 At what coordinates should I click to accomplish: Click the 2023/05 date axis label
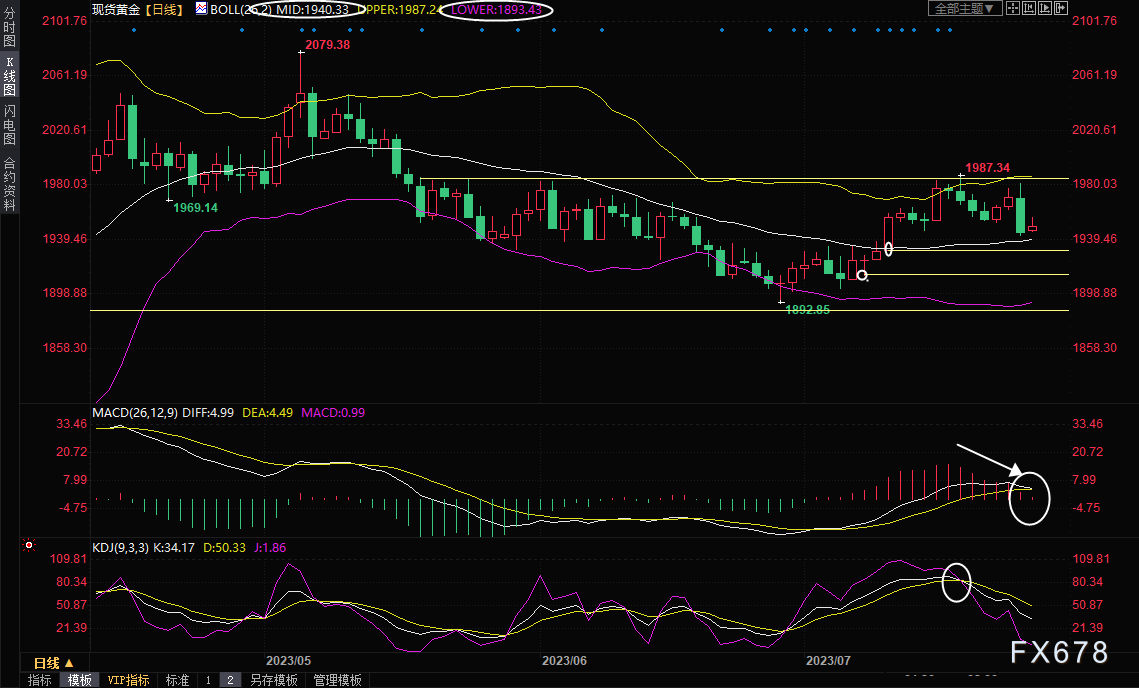tap(288, 660)
